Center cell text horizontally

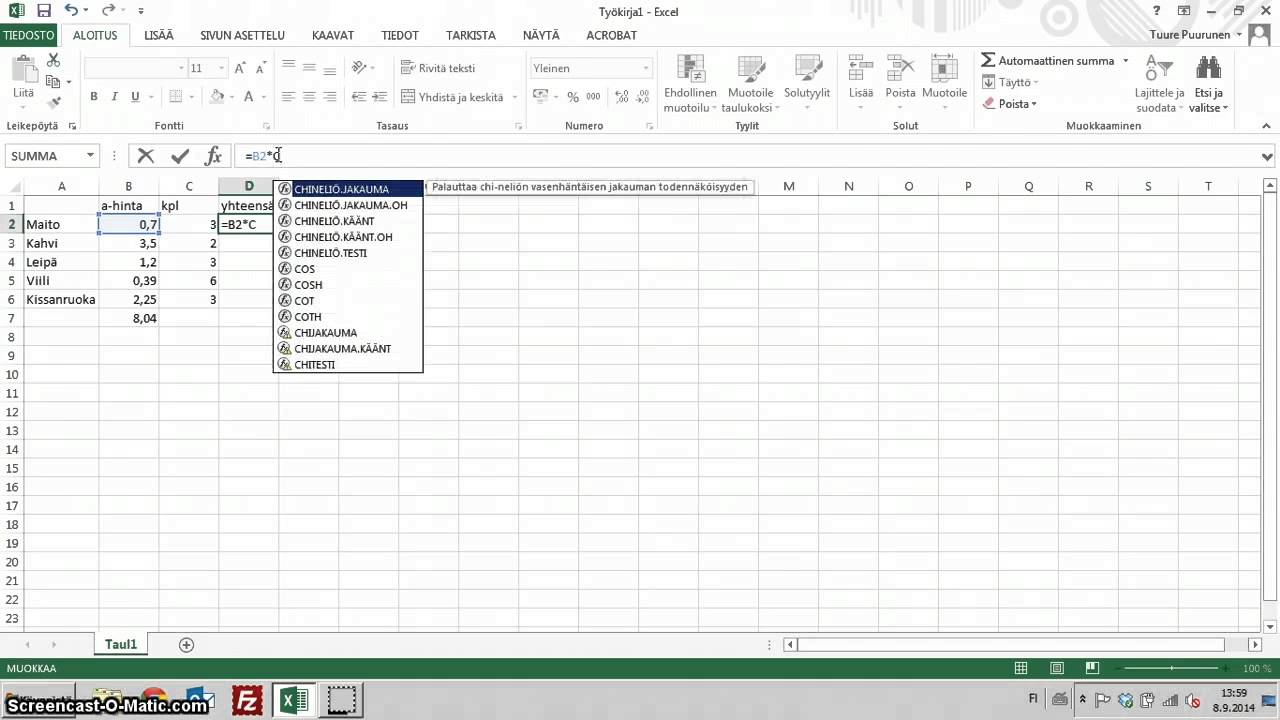(309, 97)
